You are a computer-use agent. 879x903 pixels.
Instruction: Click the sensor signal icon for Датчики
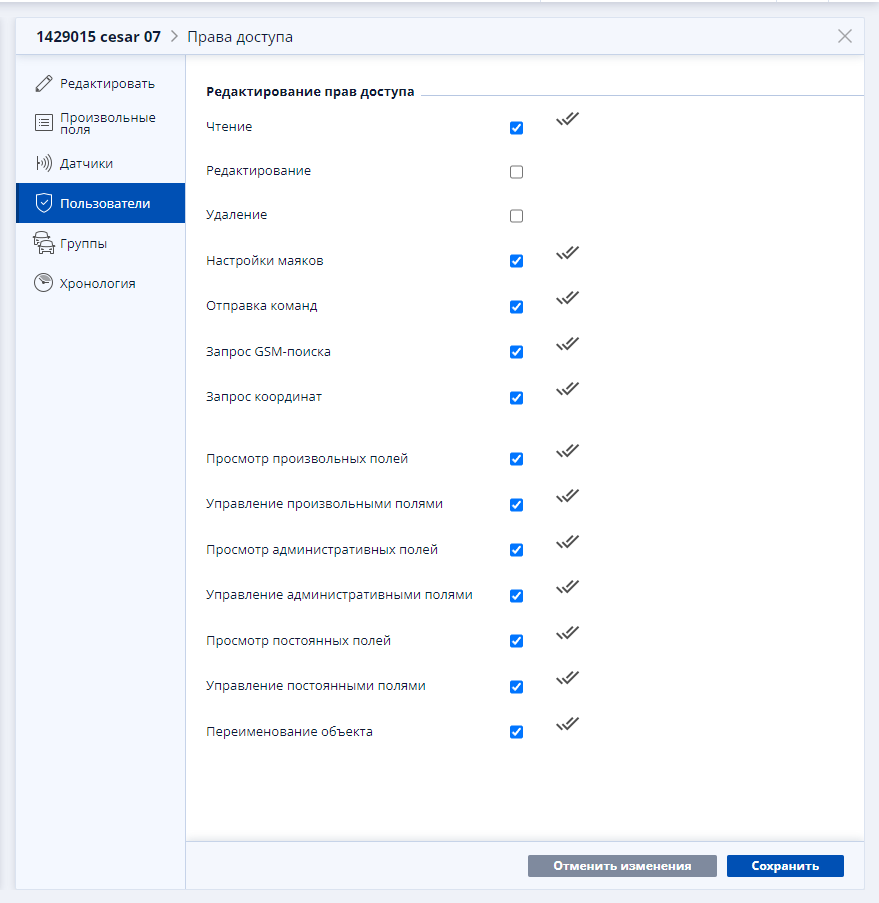pos(44,163)
